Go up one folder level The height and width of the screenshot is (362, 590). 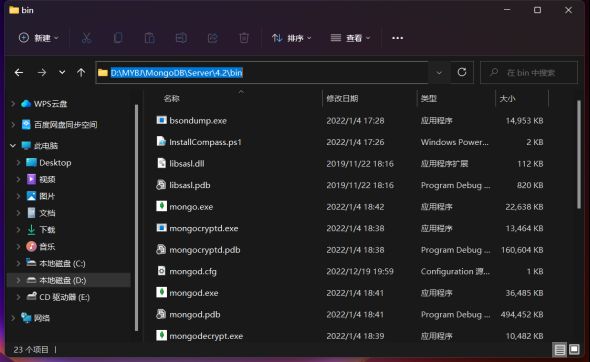pyautogui.click(x=81, y=72)
